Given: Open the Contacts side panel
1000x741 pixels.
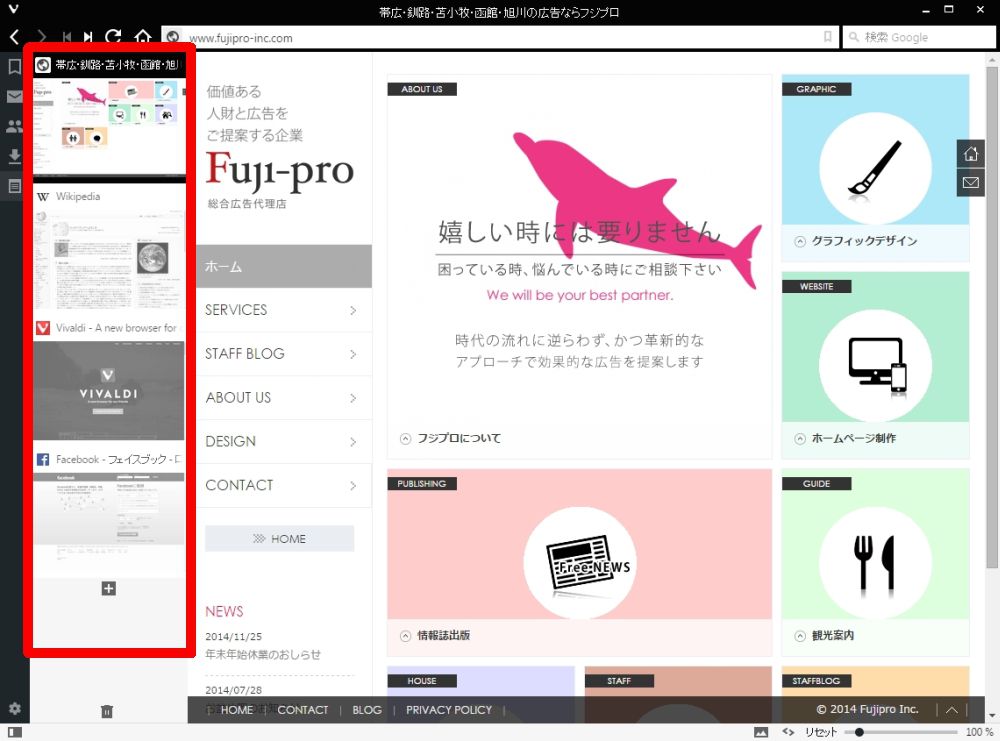Looking at the screenshot, I should tap(14, 126).
